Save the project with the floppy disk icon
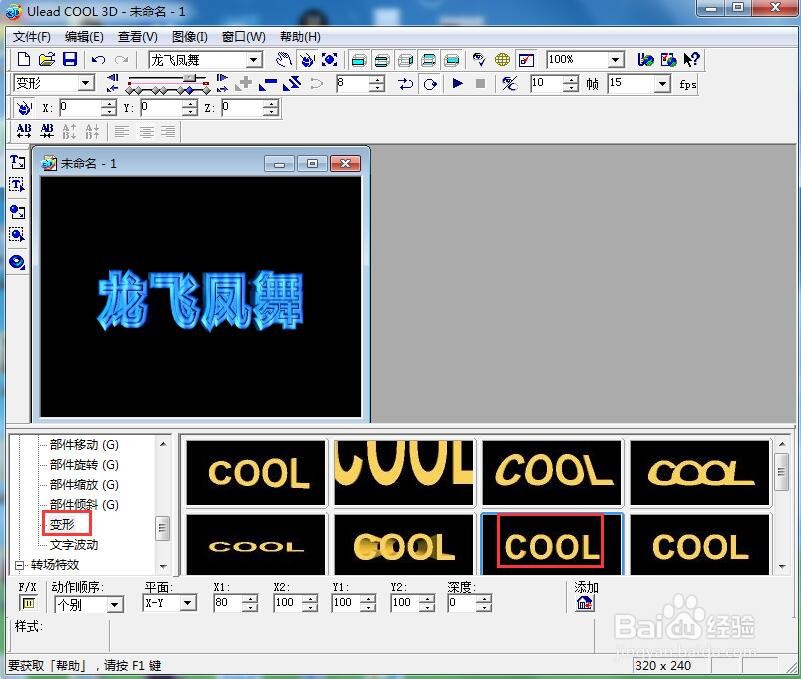This screenshot has width=801, height=679. (x=70, y=60)
